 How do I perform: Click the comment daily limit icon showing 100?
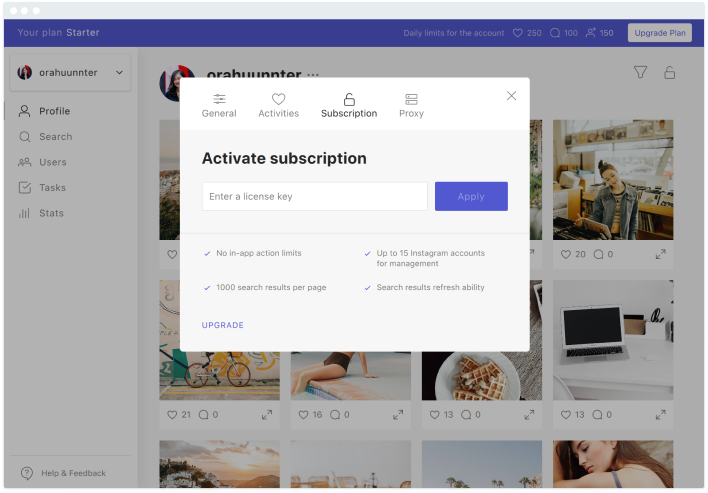point(555,33)
